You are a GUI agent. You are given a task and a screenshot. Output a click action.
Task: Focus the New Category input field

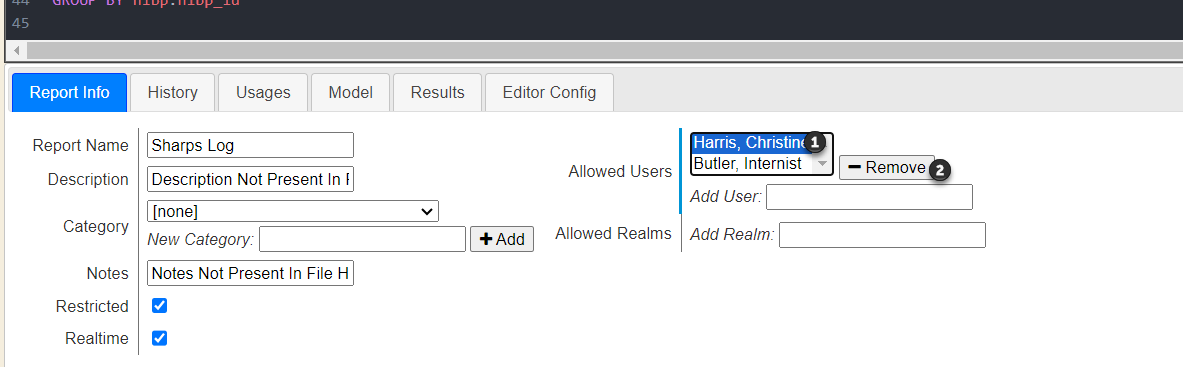click(362, 239)
